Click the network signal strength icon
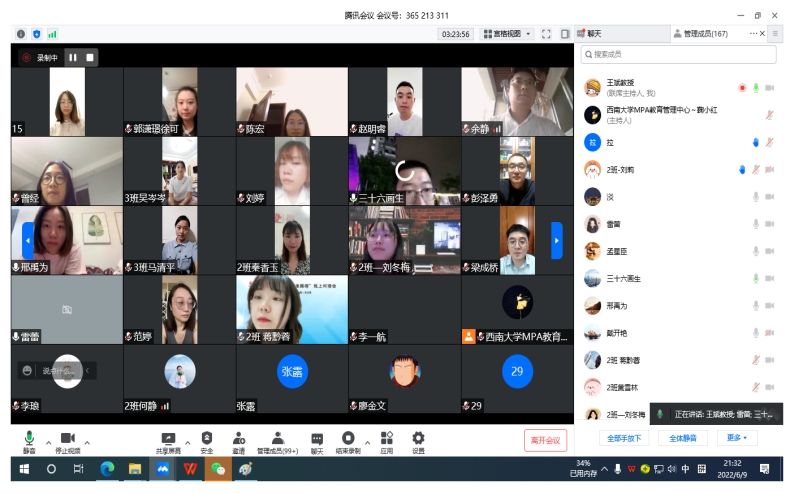The width and height of the screenshot is (790, 493). pyautogui.click(x=52, y=33)
